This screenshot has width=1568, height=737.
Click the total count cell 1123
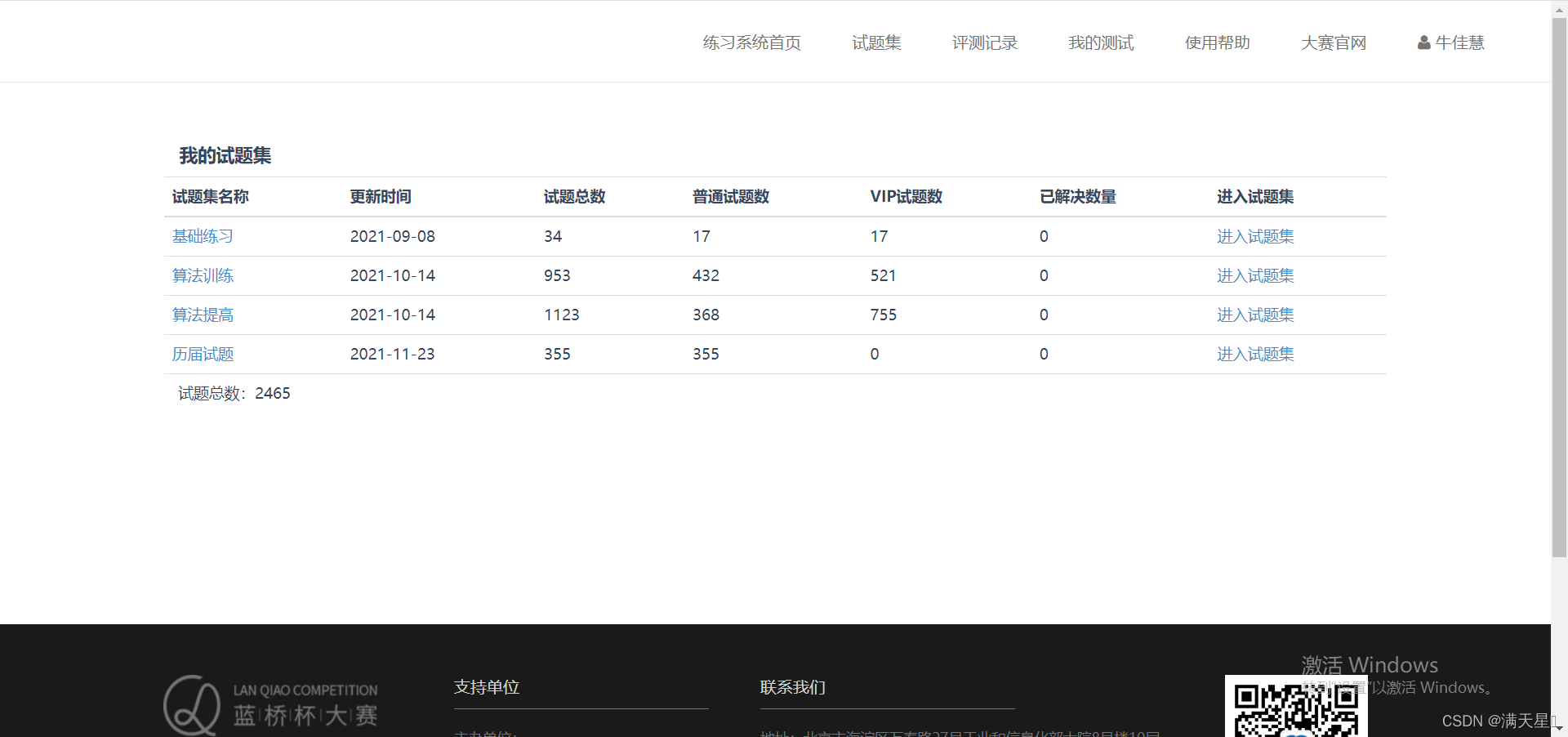[x=561, y=315]
